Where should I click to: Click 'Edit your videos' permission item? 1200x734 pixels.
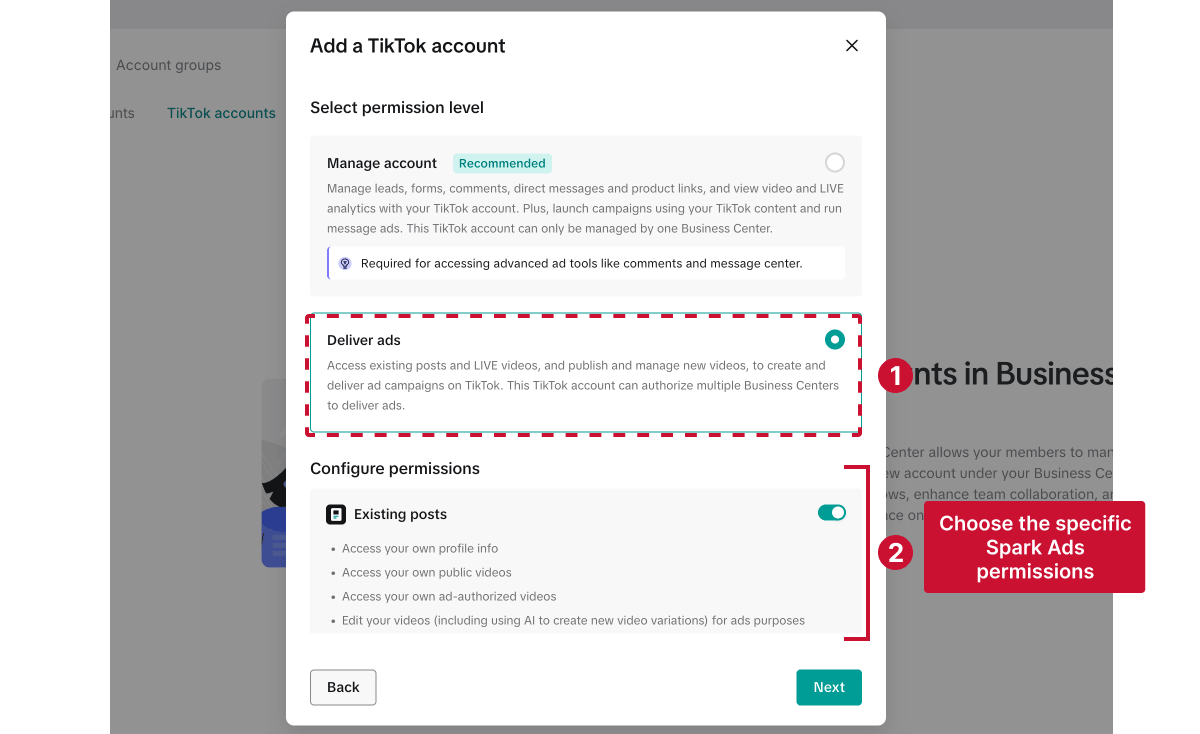(x=573, y=620)
